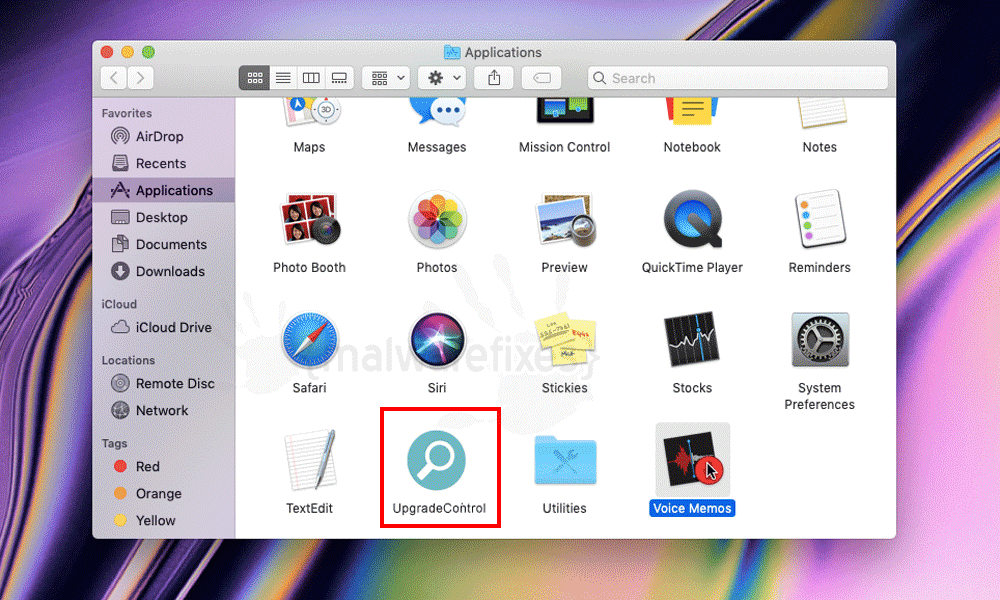Viewport: 1000px width, 600px height.
Task: Select the Safari compass icon
Action: click(310, 340)
